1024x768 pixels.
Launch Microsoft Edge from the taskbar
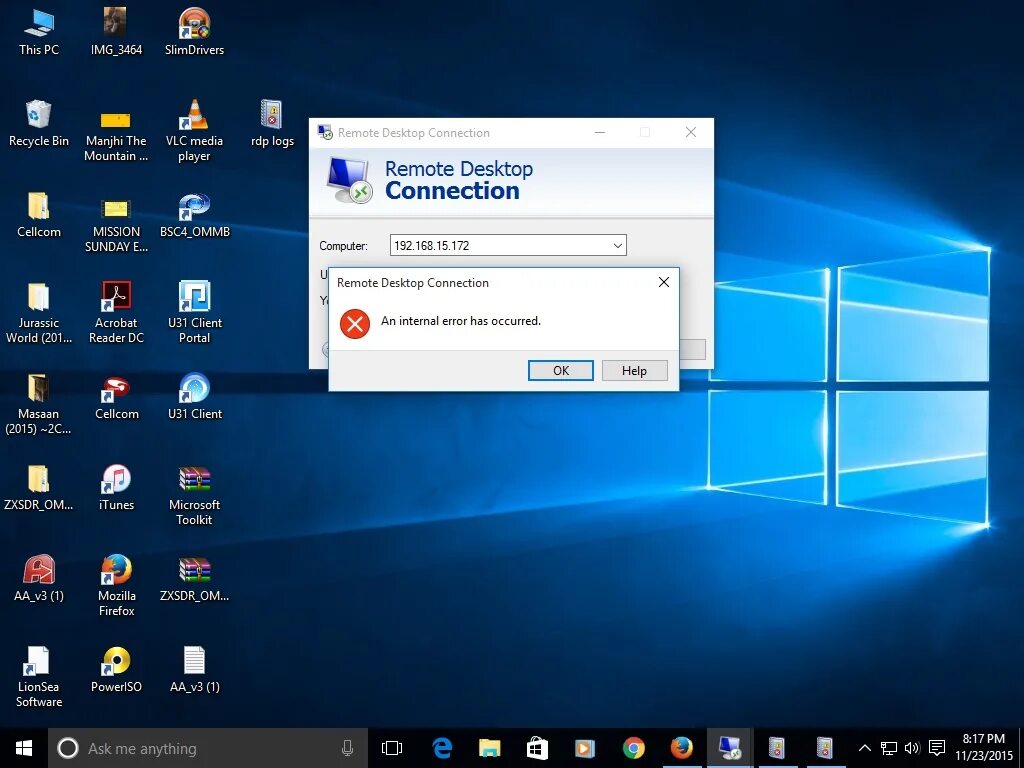(x=440, y=747)
